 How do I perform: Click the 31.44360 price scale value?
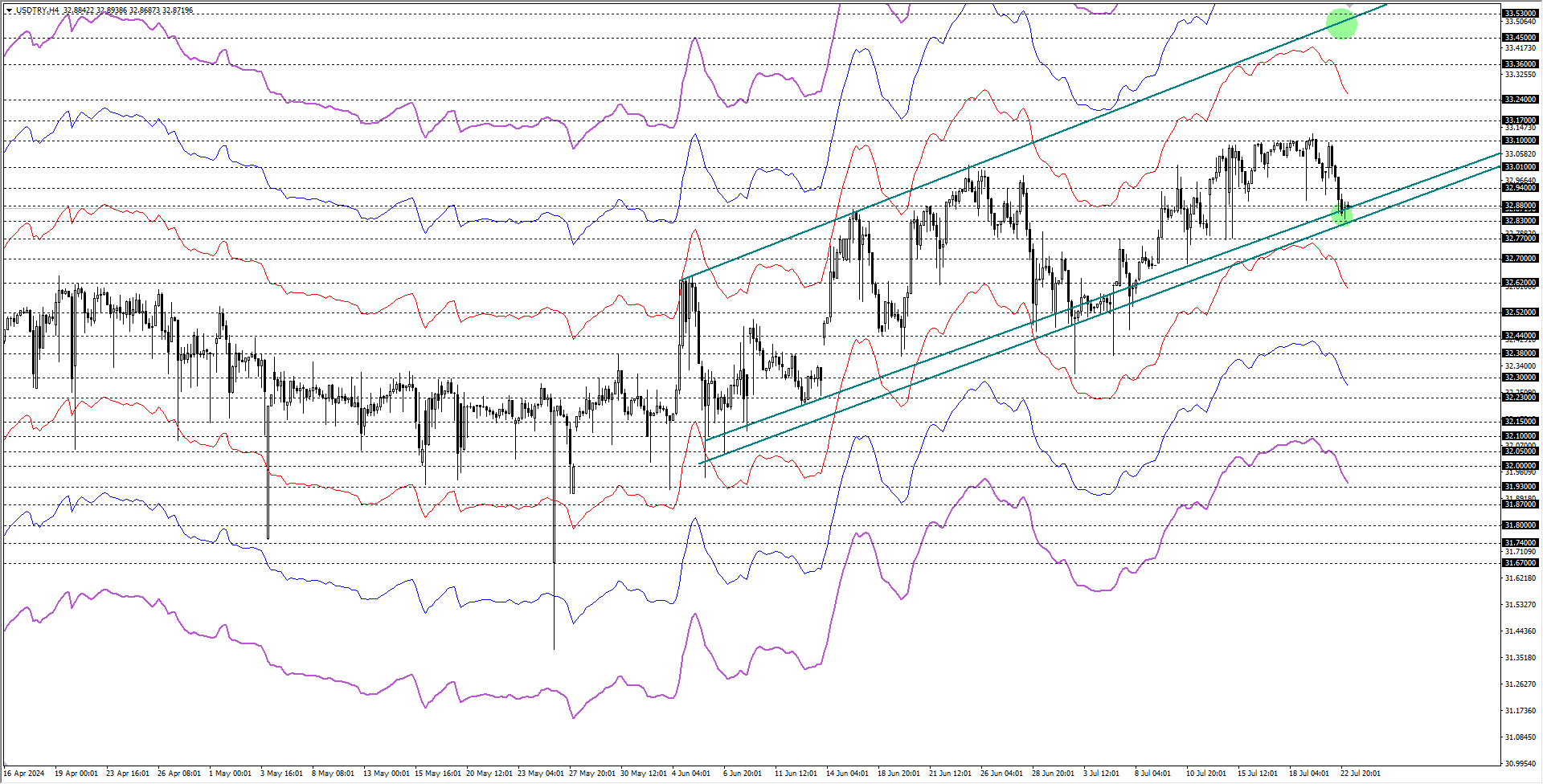[x=1520, y=631]
